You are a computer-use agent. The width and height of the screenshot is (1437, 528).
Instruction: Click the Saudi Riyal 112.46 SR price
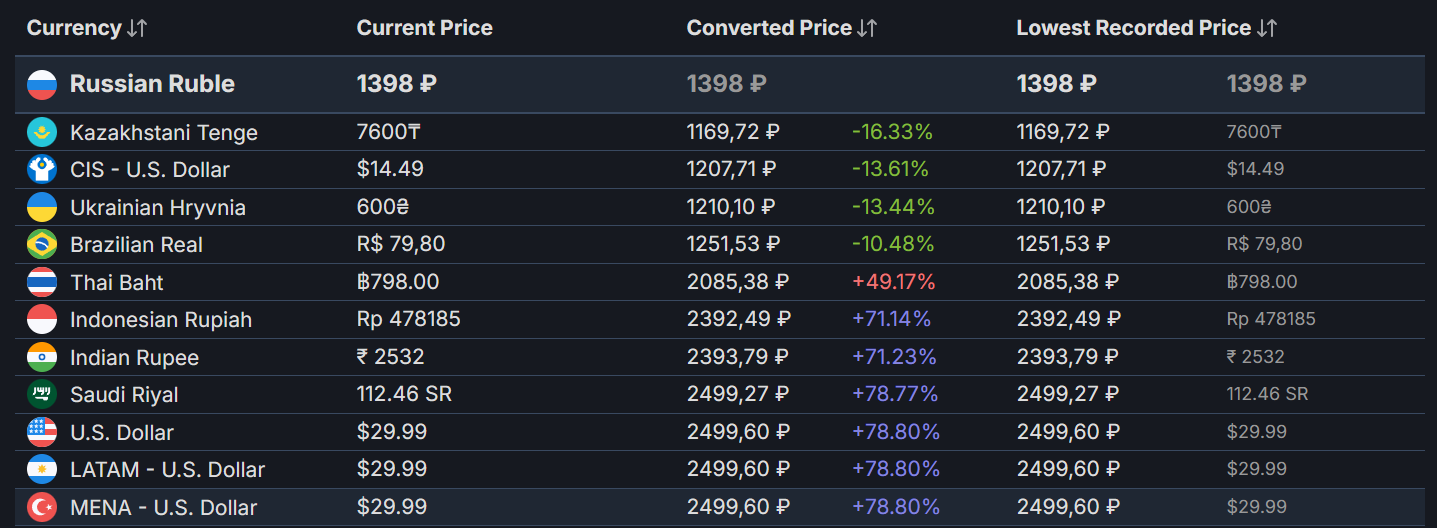(x=404, y=394)
